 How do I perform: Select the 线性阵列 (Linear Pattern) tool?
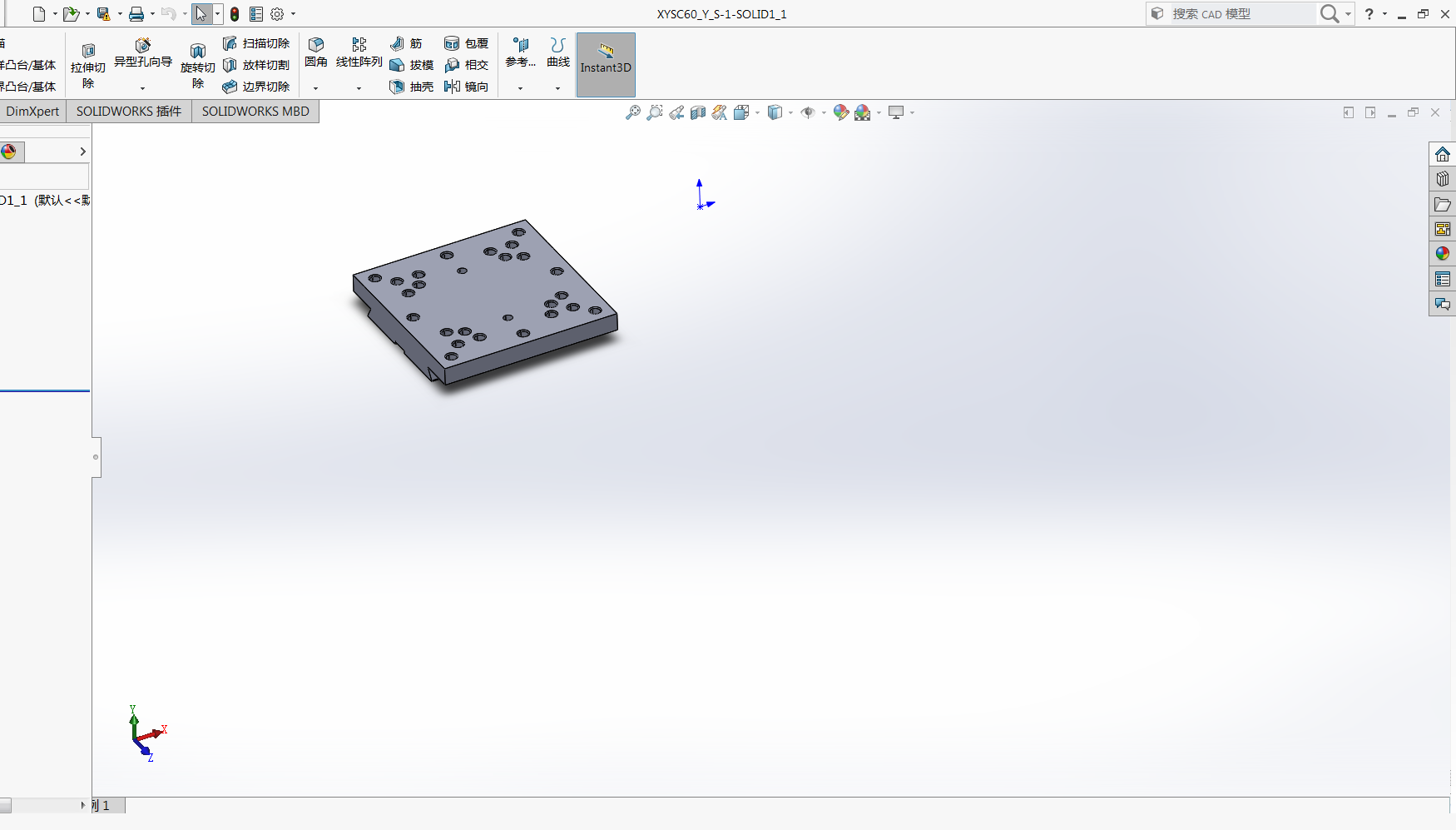[359, 53]
